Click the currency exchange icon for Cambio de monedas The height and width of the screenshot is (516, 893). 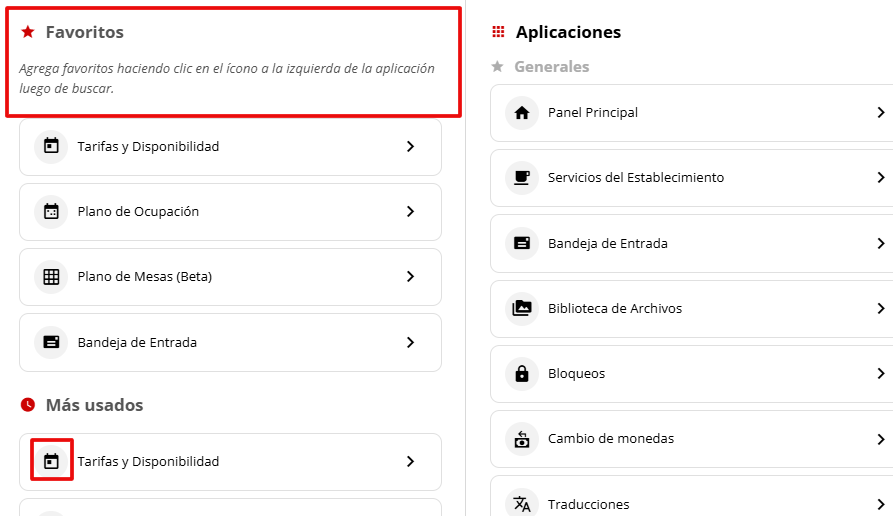coord(521,439)
